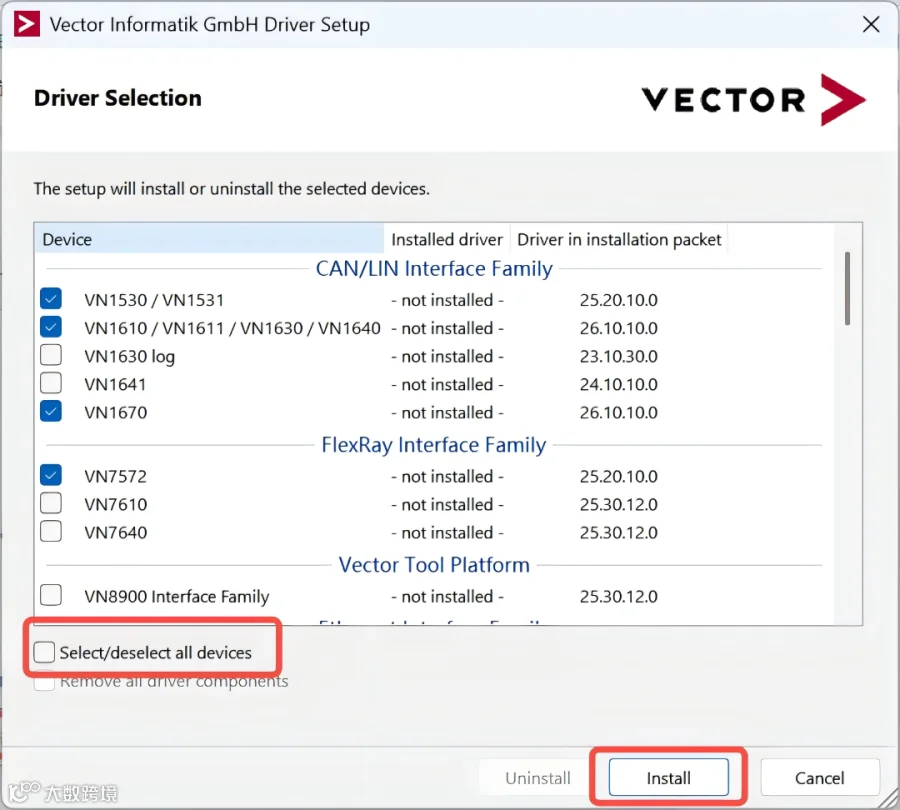
Task: Click the Vector title bar app icon
Action: (27, 24)
